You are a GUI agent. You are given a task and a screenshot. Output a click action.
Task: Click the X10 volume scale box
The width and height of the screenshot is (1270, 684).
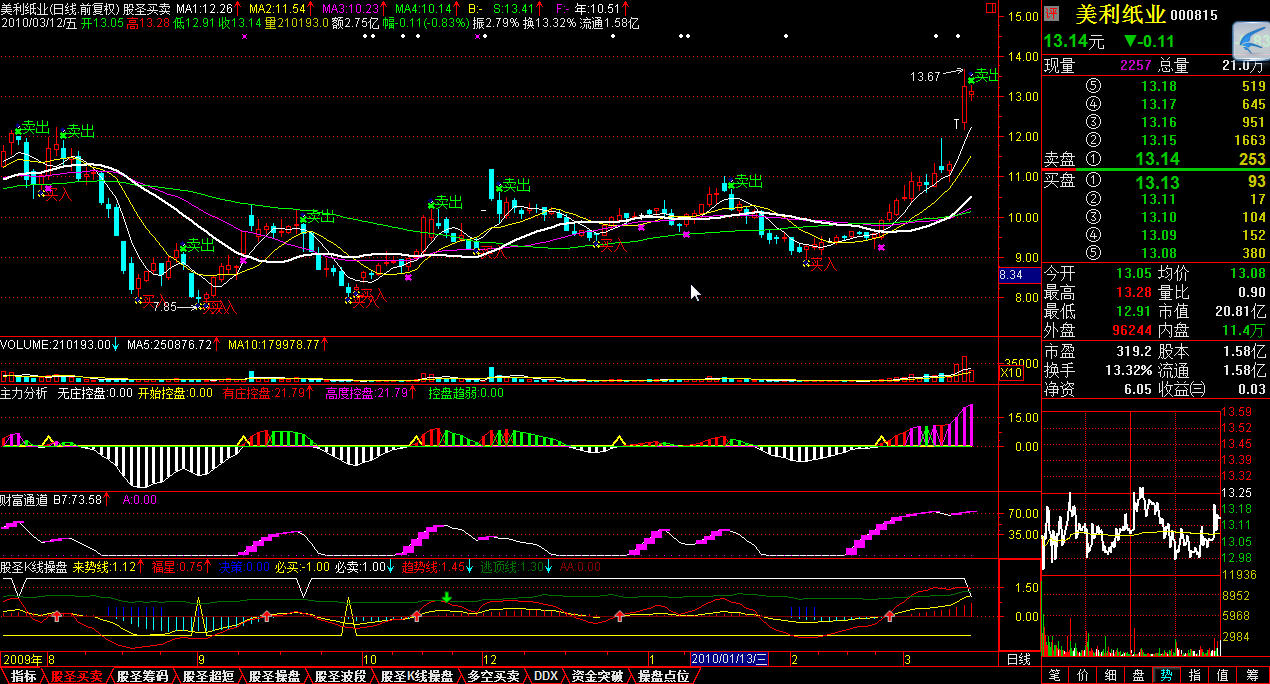point(1011,372)
